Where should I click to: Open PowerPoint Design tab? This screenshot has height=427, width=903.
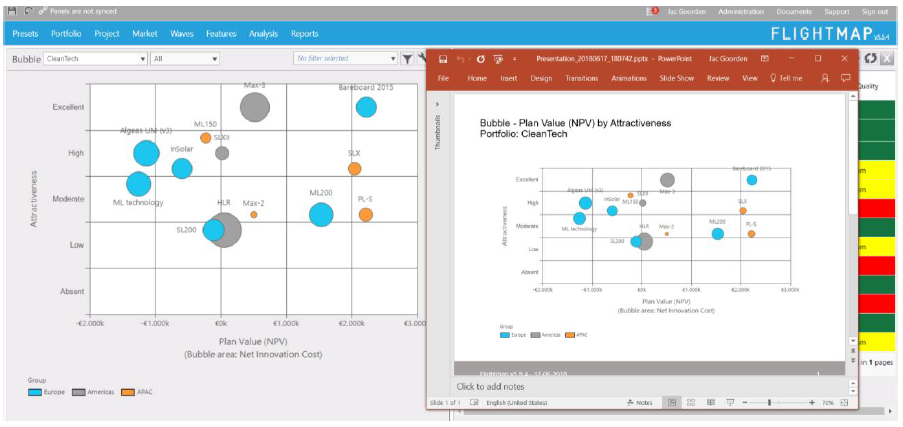click(x=541, y=78)
